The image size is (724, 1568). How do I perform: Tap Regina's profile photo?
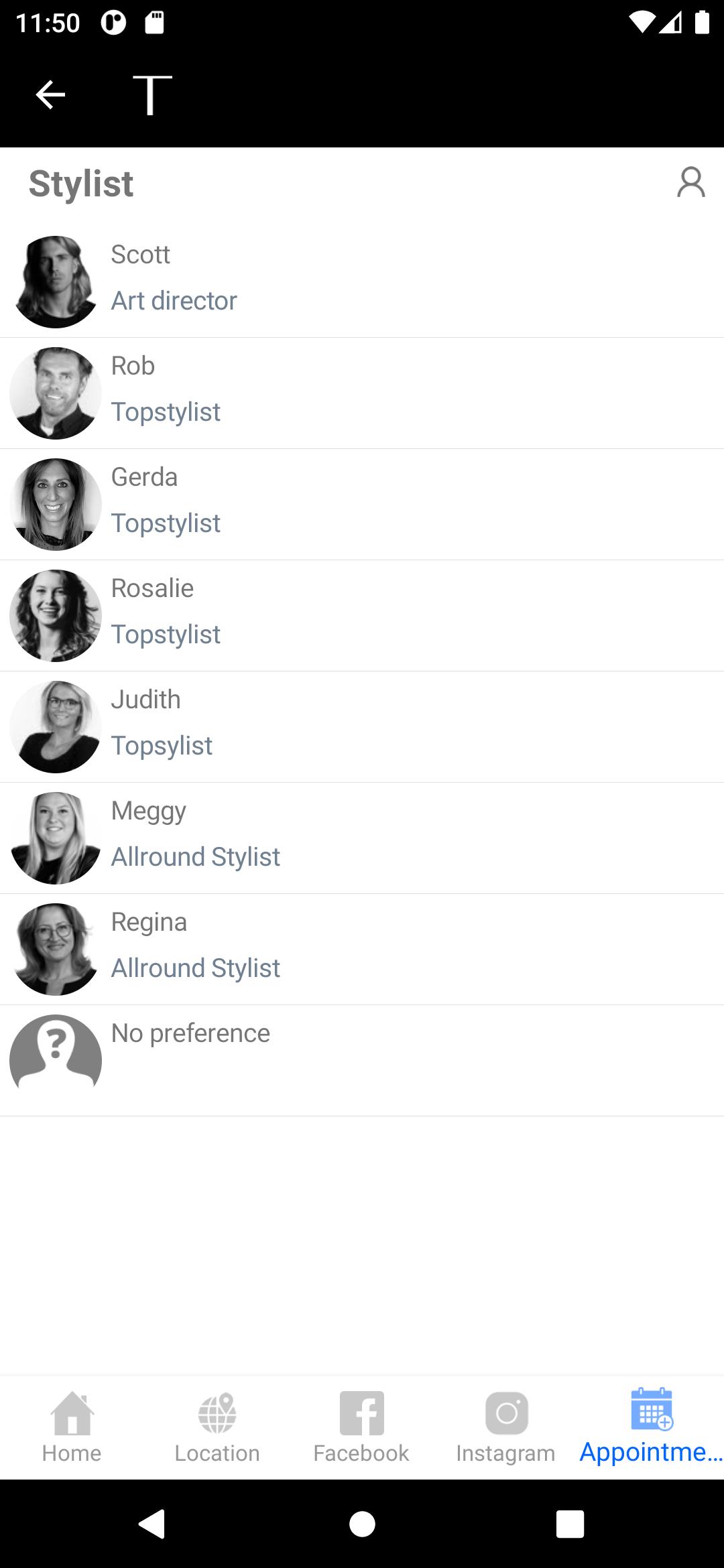[56, 950]
